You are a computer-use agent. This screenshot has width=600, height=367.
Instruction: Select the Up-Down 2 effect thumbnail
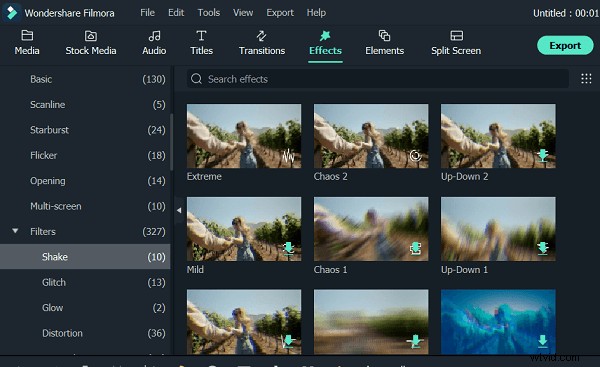[x=498, y=136]
